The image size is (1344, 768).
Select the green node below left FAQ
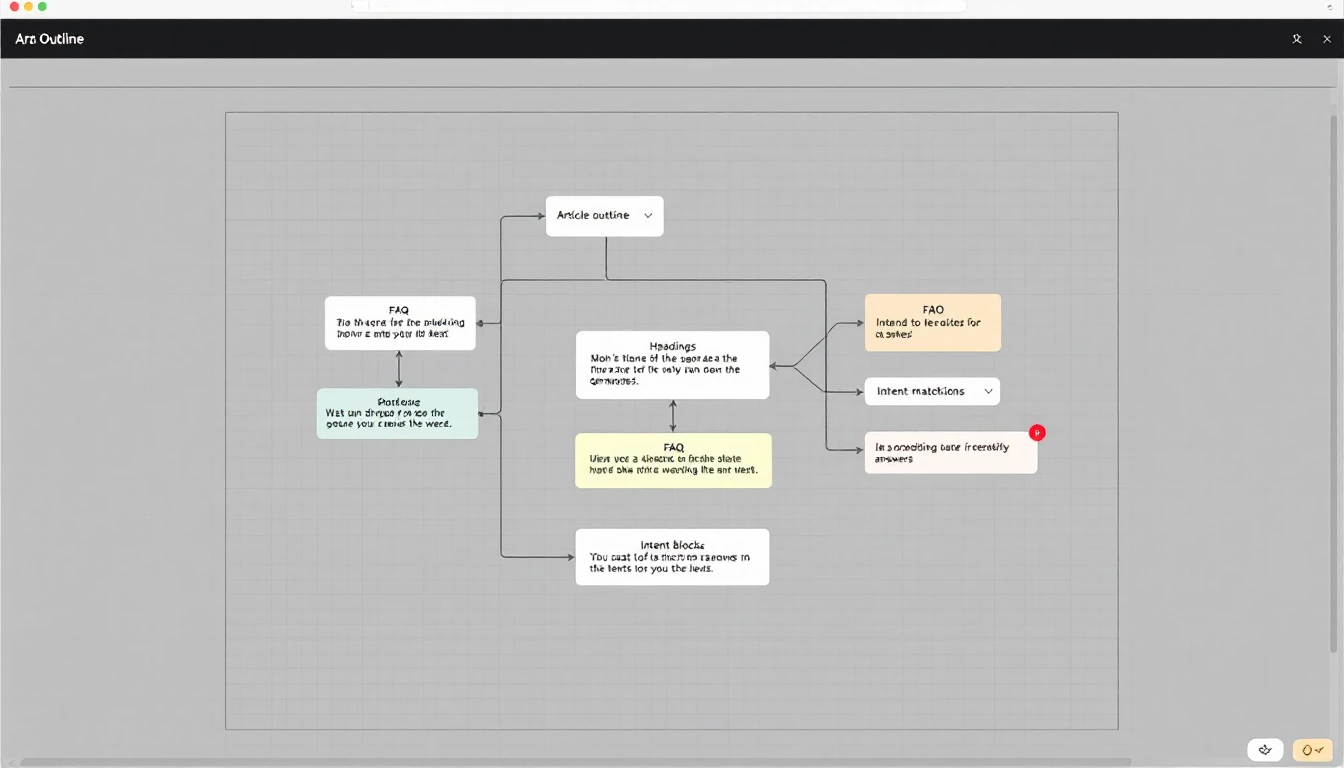coord(397,413)
